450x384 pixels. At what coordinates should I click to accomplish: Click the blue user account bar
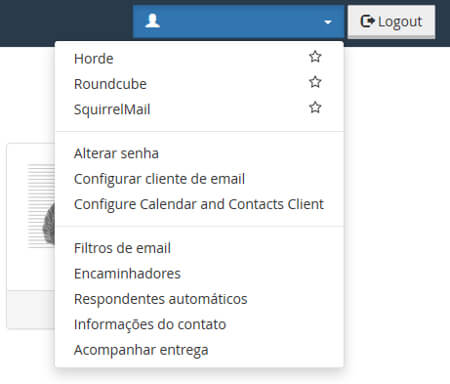(238, 22)
